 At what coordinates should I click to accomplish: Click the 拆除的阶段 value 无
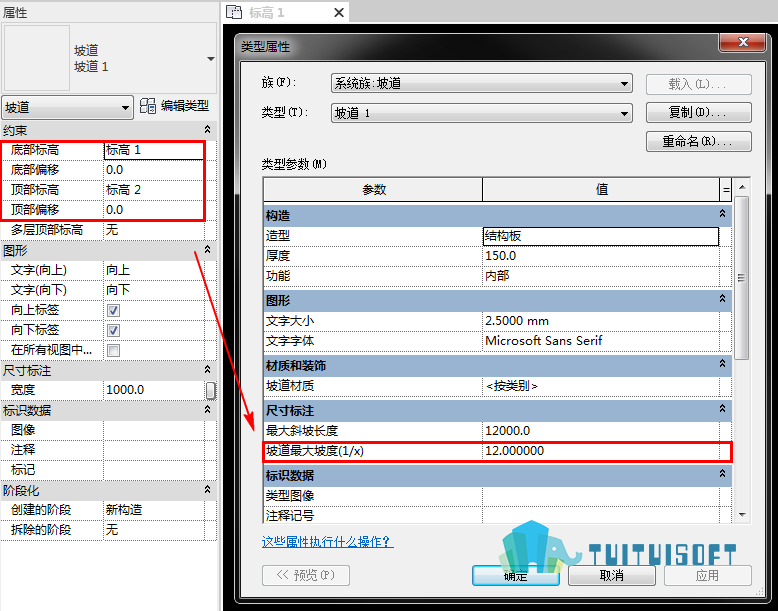154,530
